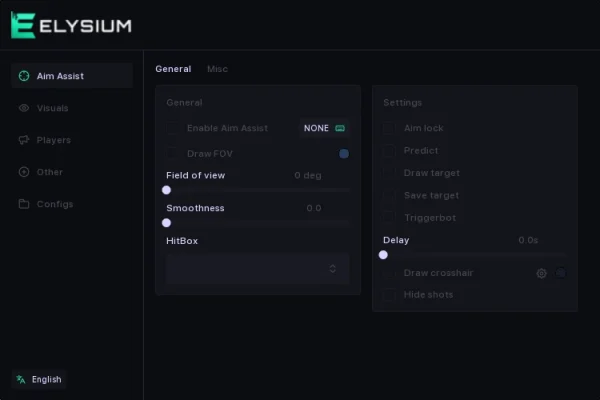The image size is (600, 400).
Task: Open the HitBox dropdown
Action: click(258, 269)
